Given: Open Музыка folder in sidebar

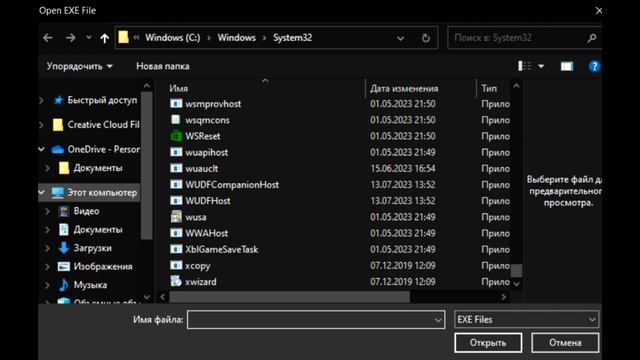Looking at the screenshot, I should (90, 285).
